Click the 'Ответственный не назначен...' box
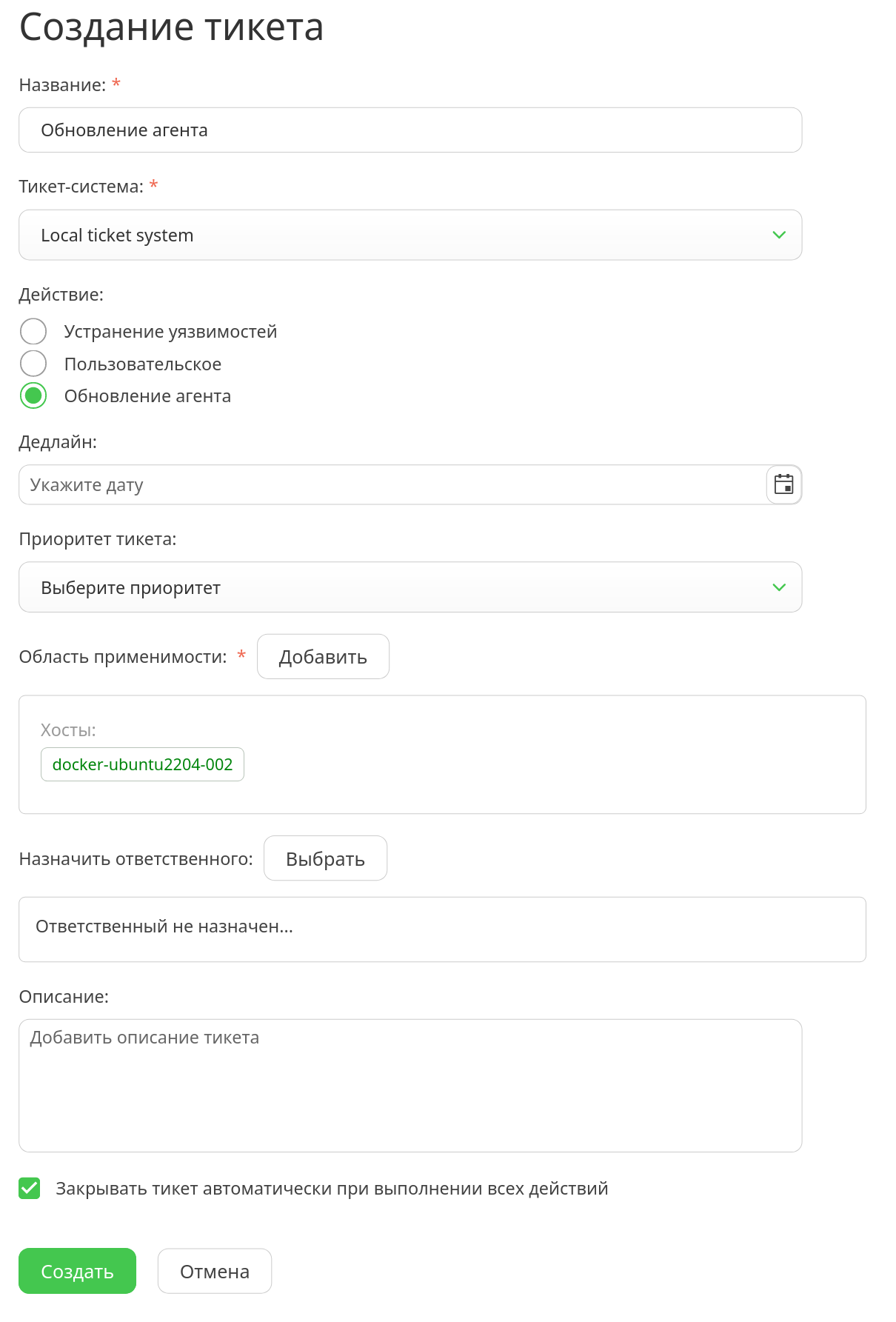 (441, 929)
